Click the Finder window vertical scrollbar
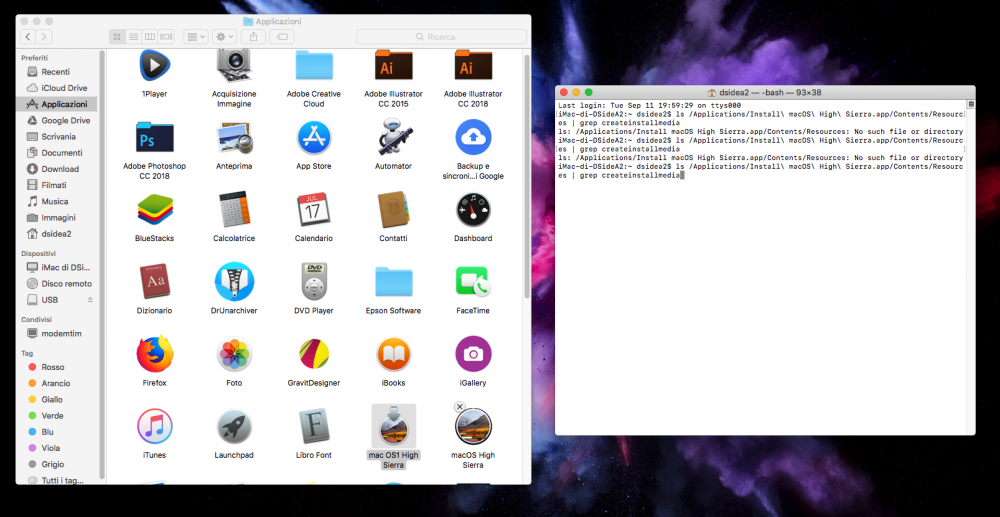 coord(527,177)
